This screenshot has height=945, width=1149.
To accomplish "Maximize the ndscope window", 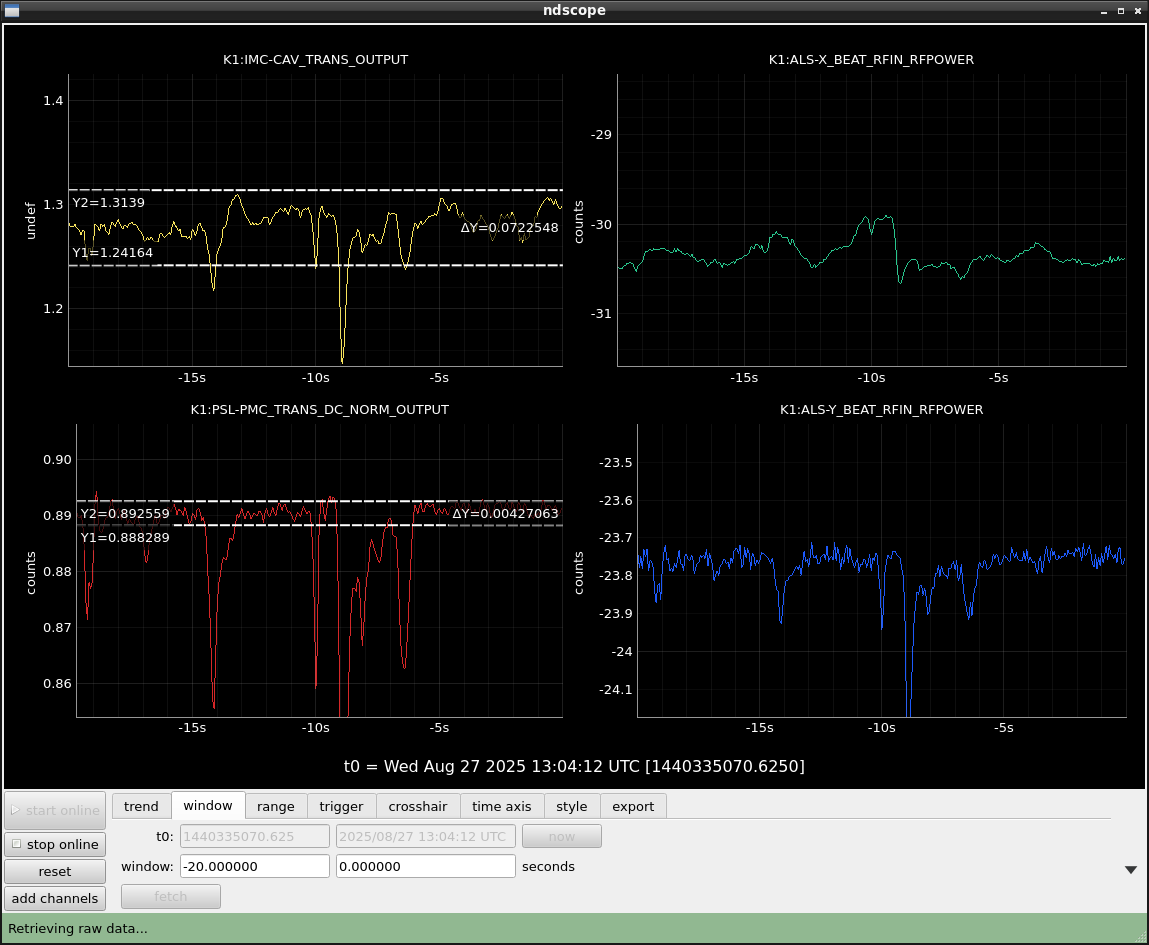I will click(x=1121, y=10).
